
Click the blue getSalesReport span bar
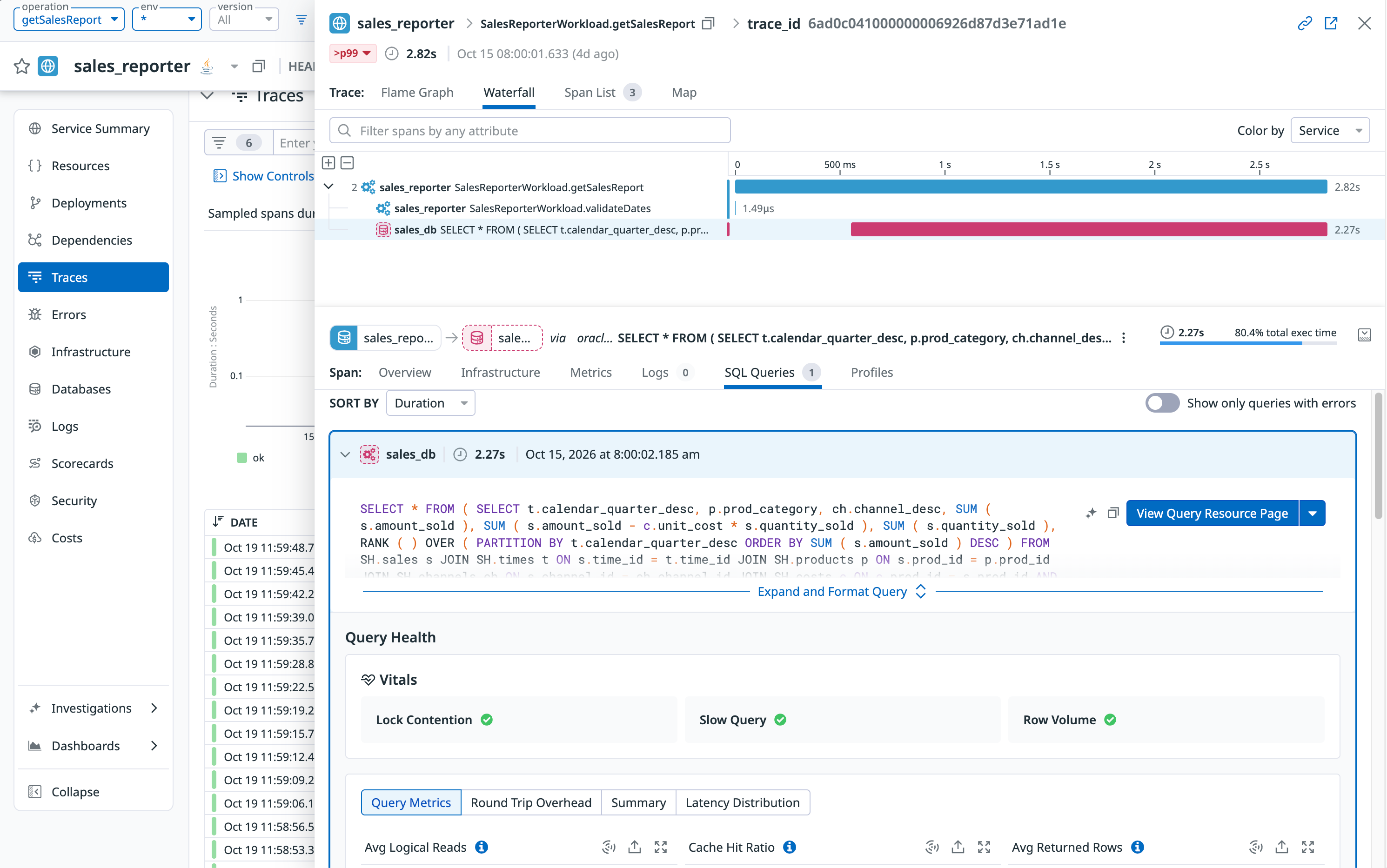pos(1031,187)
